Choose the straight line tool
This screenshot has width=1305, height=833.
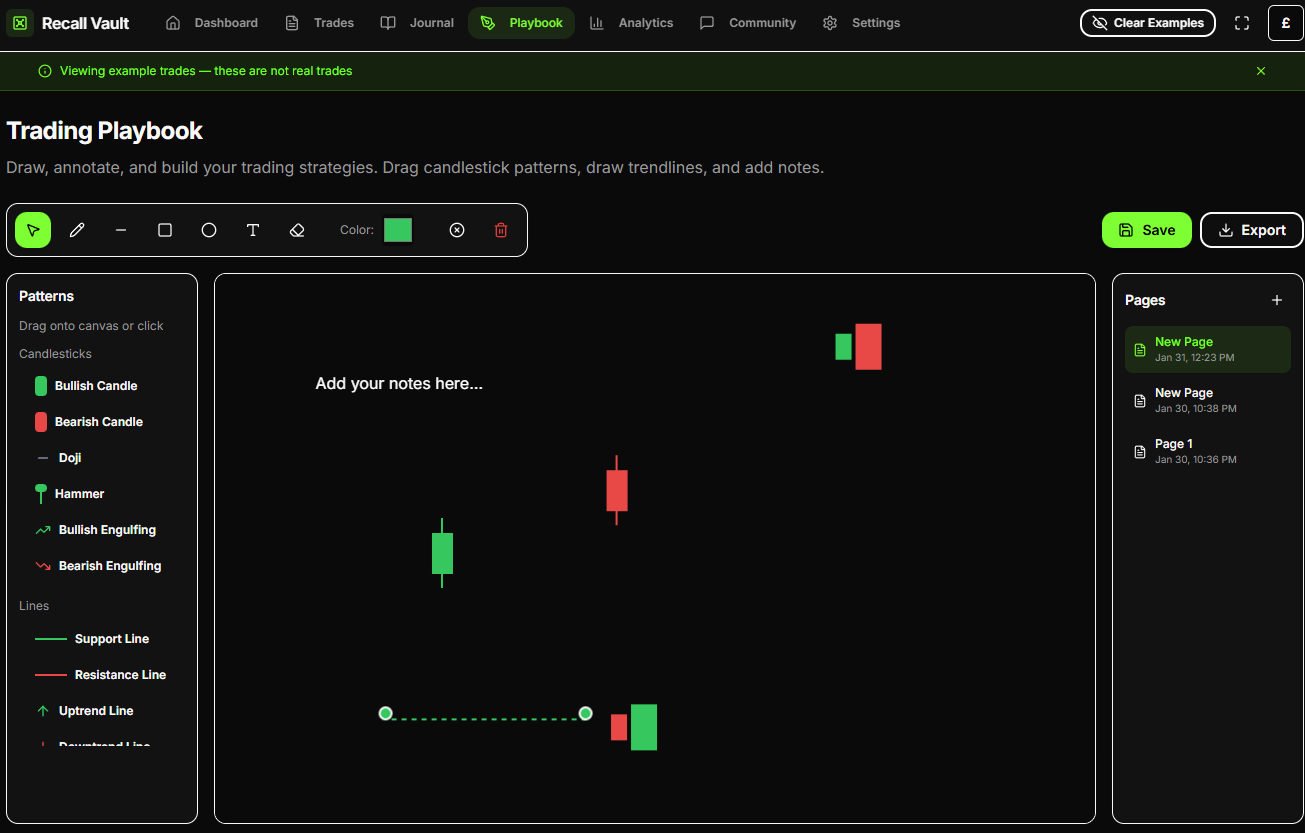pyautogui.click(x=120, y=229)
